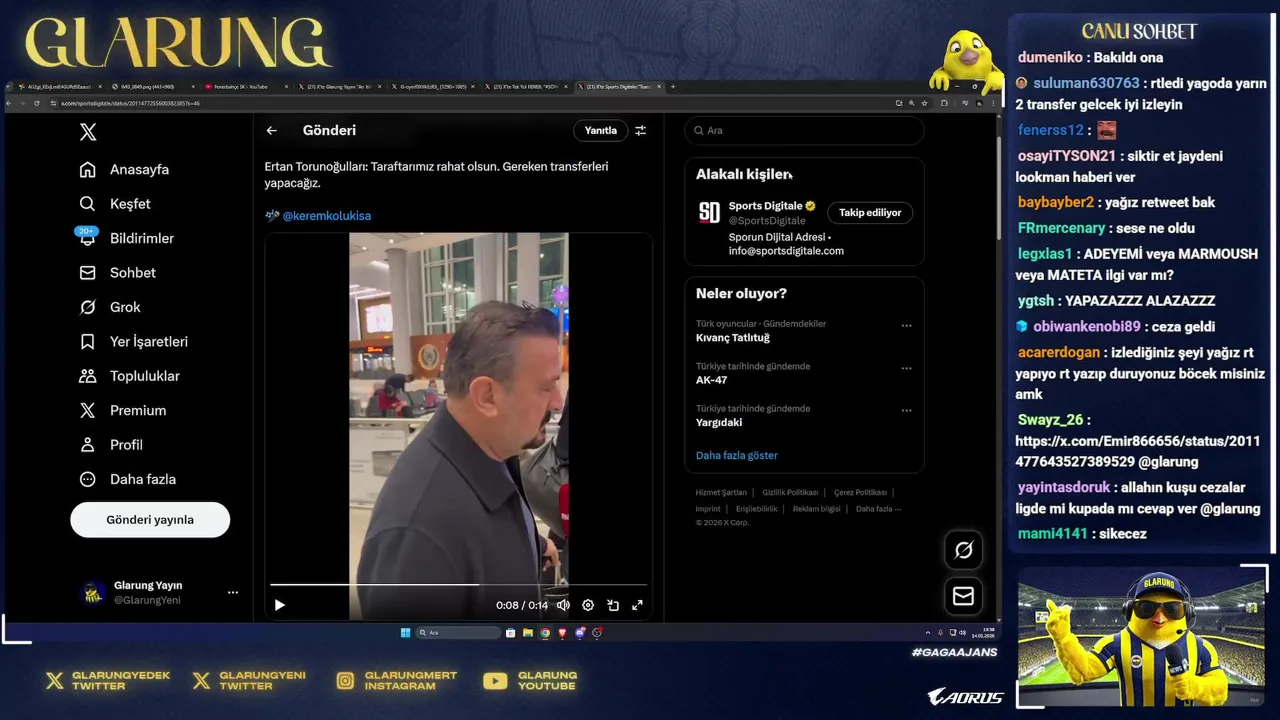The width and height of the screenshot is (1280, 720).
Task: Click the Ara search field
Action: [804, 131]
